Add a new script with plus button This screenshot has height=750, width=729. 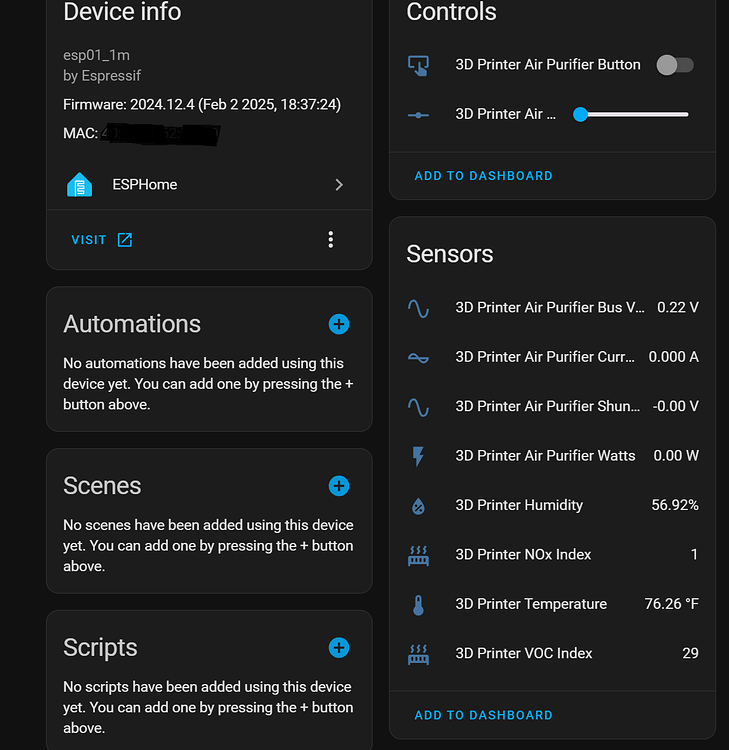coord(339,648)
